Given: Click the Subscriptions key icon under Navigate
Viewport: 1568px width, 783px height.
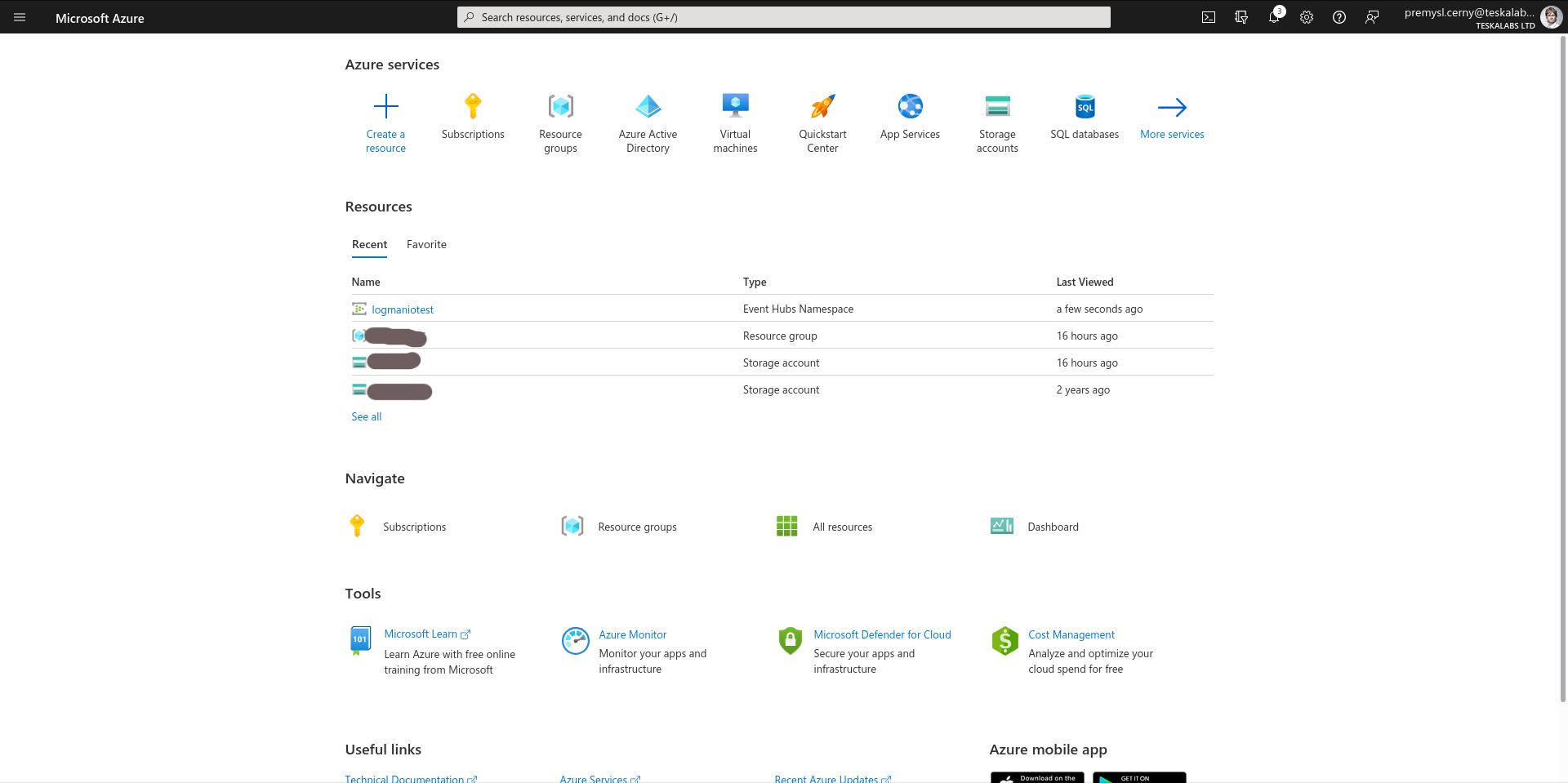Looking at the screenshot, I should click(357, 527).
